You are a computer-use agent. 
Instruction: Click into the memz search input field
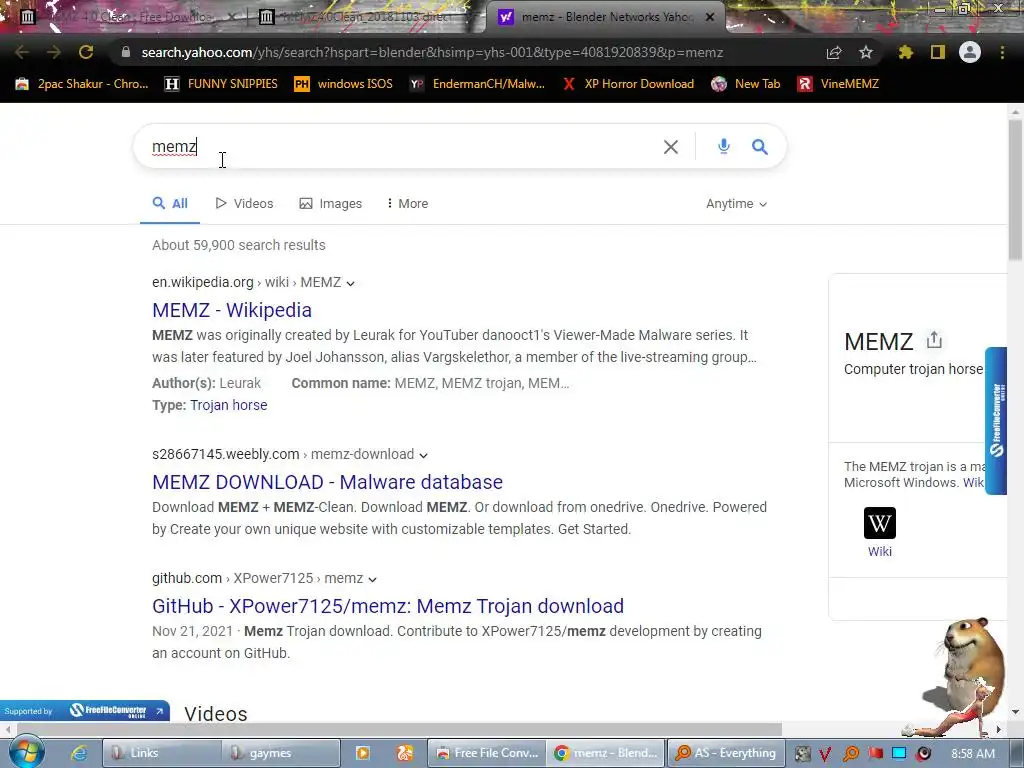tap(405, 146)
